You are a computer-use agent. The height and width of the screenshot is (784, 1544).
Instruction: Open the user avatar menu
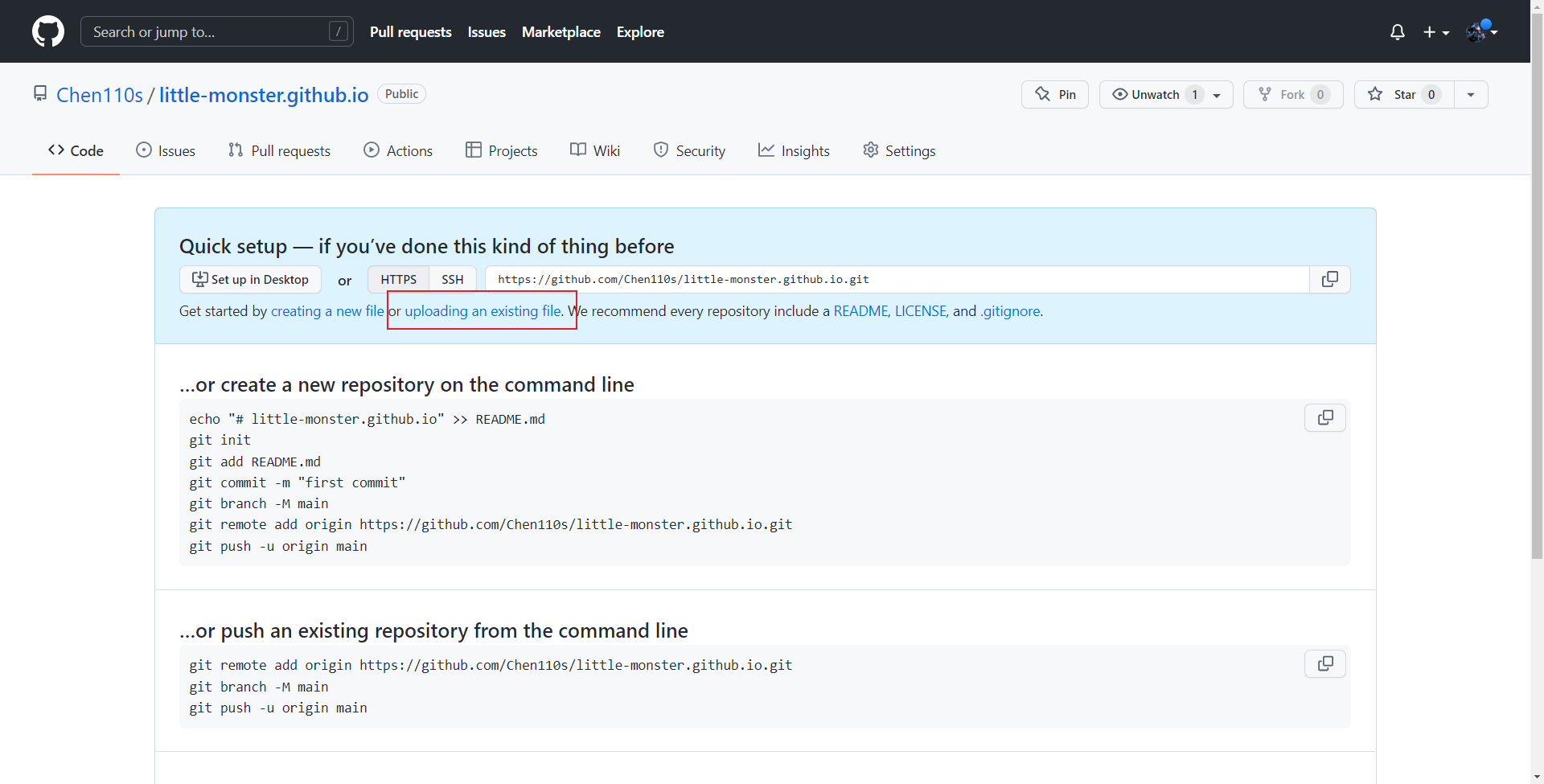(x=1481, y=31)
